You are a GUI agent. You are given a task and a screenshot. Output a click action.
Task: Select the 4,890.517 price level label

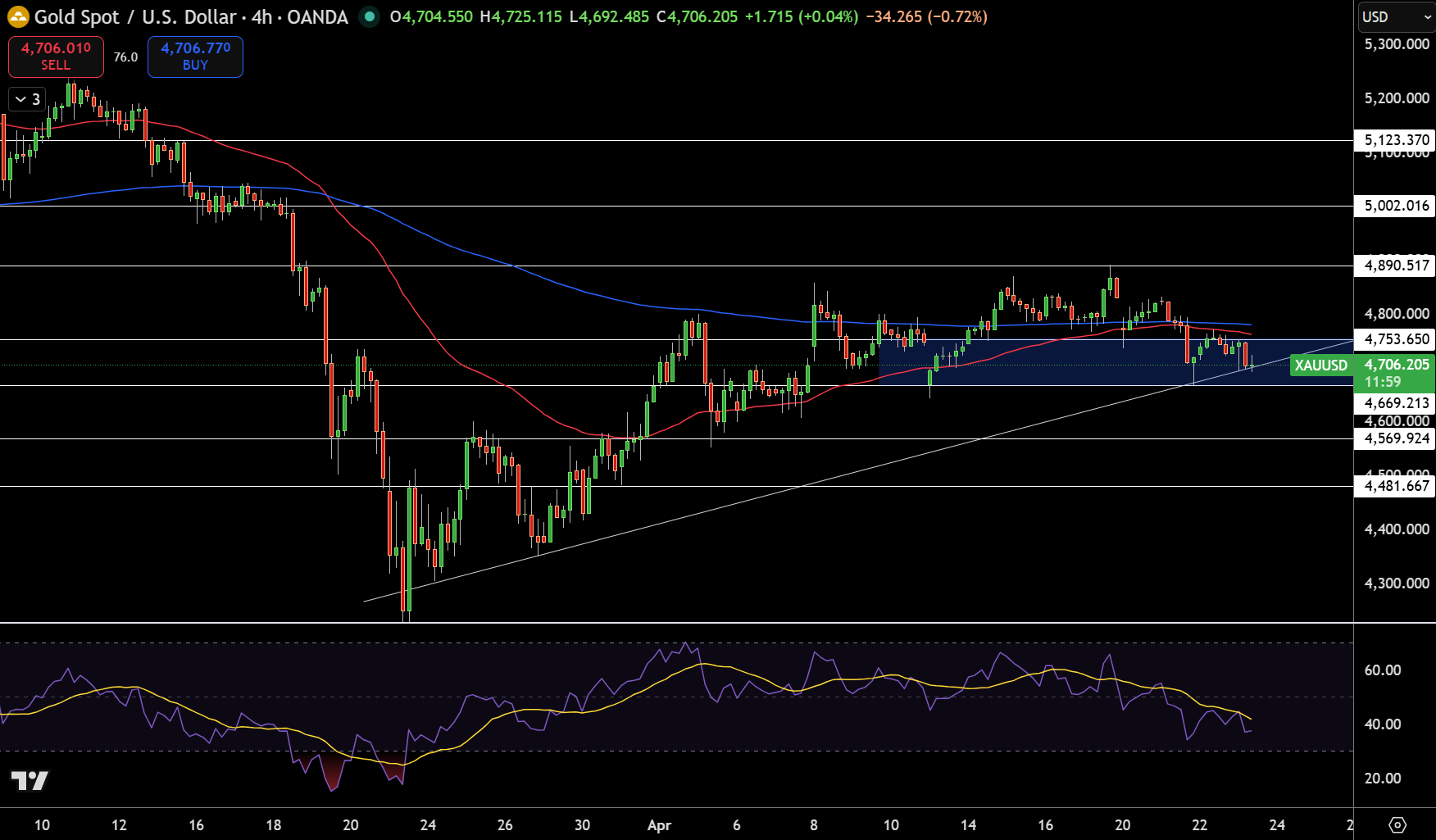(1395, 266)
